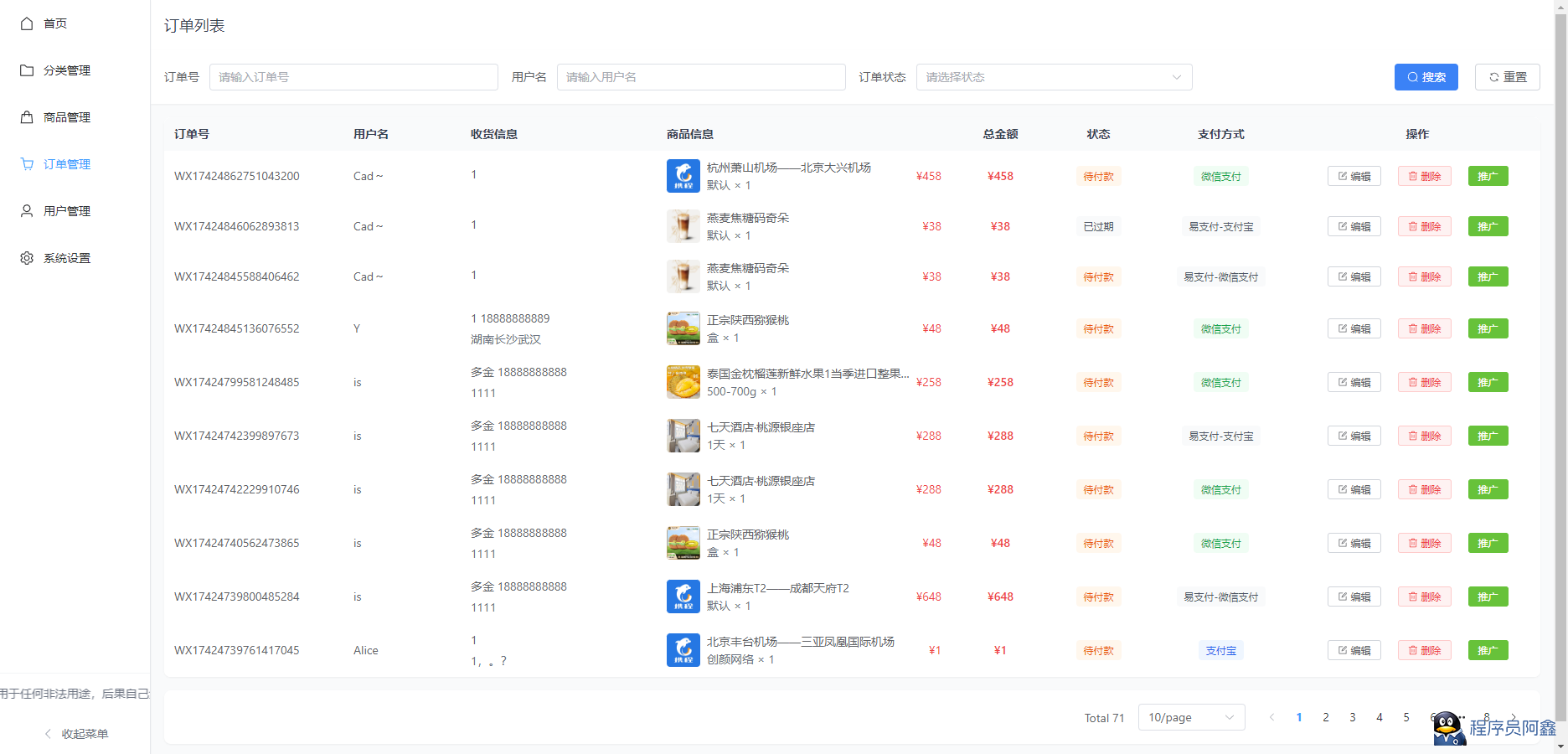Edit order WX17424862751043200
1568x754 pixels.
1354,176
